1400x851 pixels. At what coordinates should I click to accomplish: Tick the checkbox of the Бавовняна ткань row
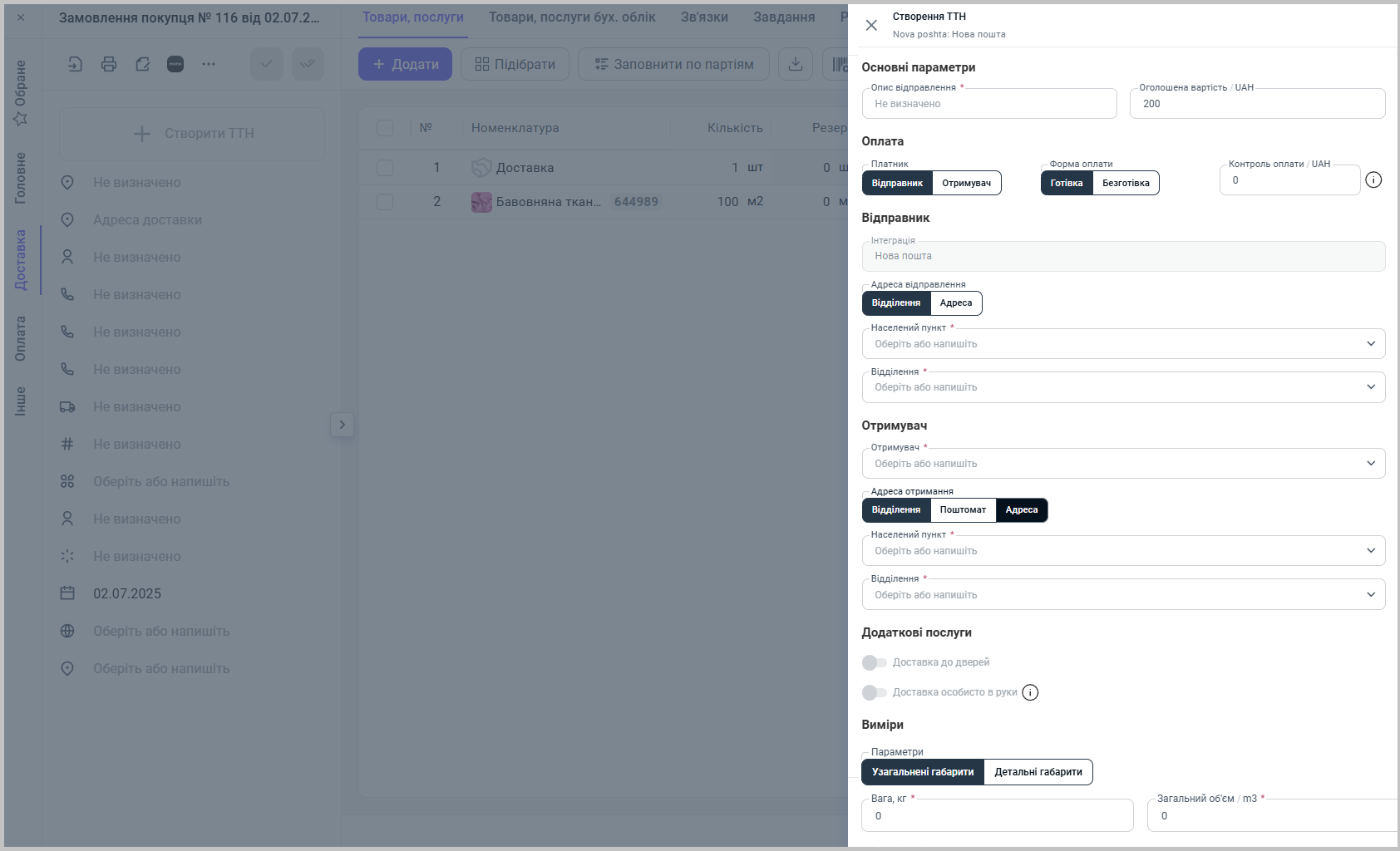(x=385, y=202)
